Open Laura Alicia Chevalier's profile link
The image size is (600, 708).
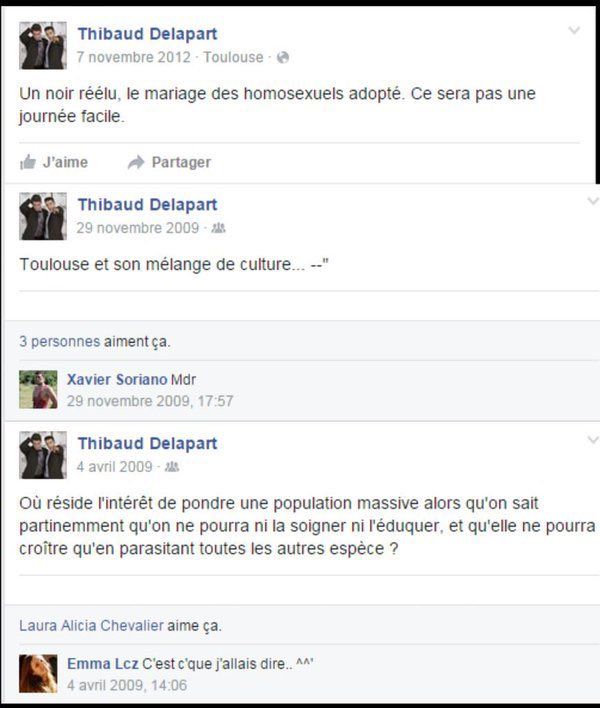point(91,626)
